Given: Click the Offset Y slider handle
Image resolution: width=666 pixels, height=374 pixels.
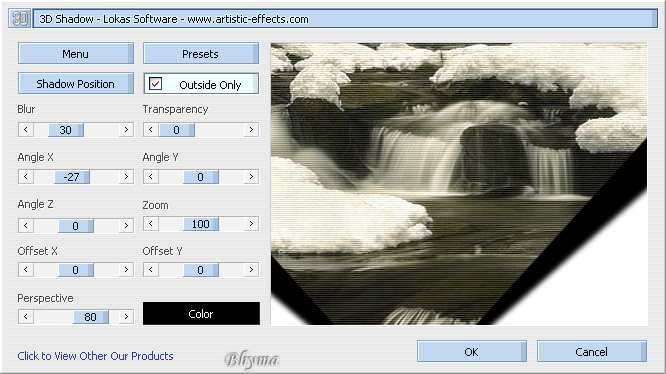Looking at the screenshot, I should coord(201,270).
